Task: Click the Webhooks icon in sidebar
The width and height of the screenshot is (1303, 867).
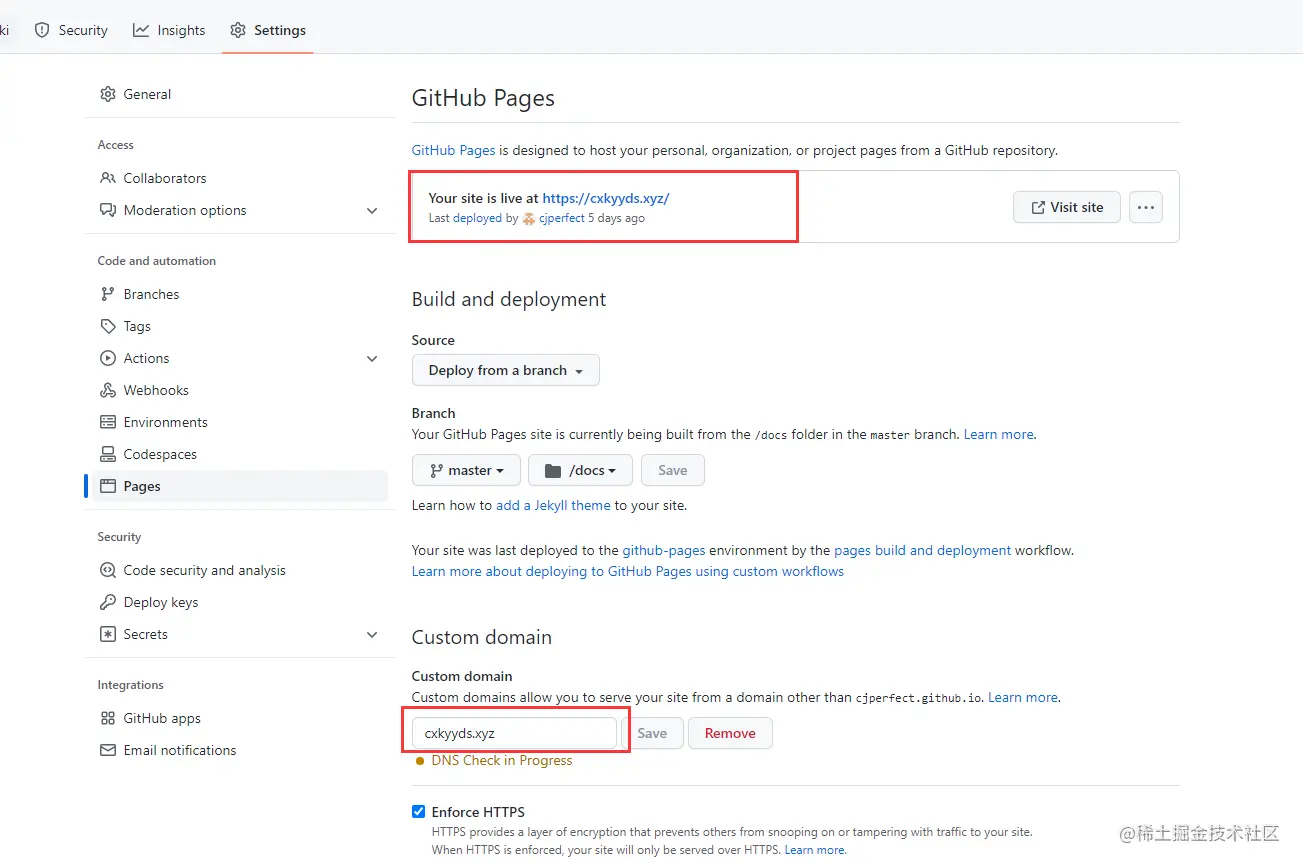Action: [x=107, y=390]
